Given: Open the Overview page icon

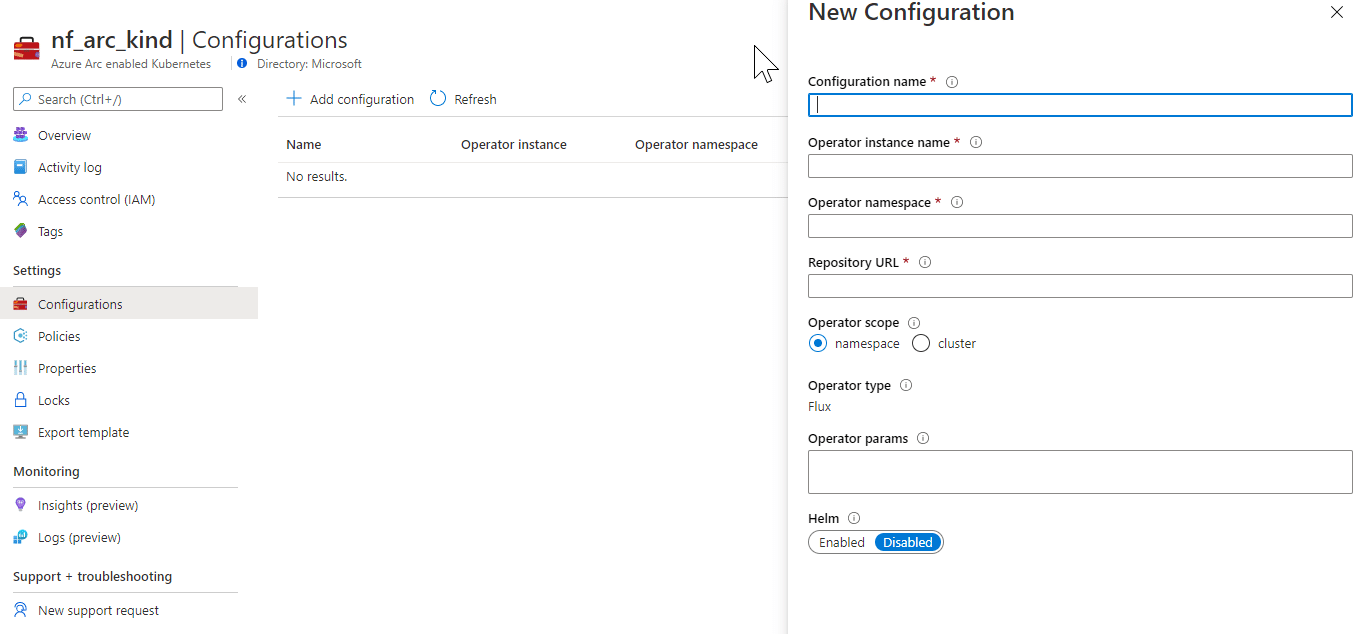Looking at the screenshot, I should 21,134.
